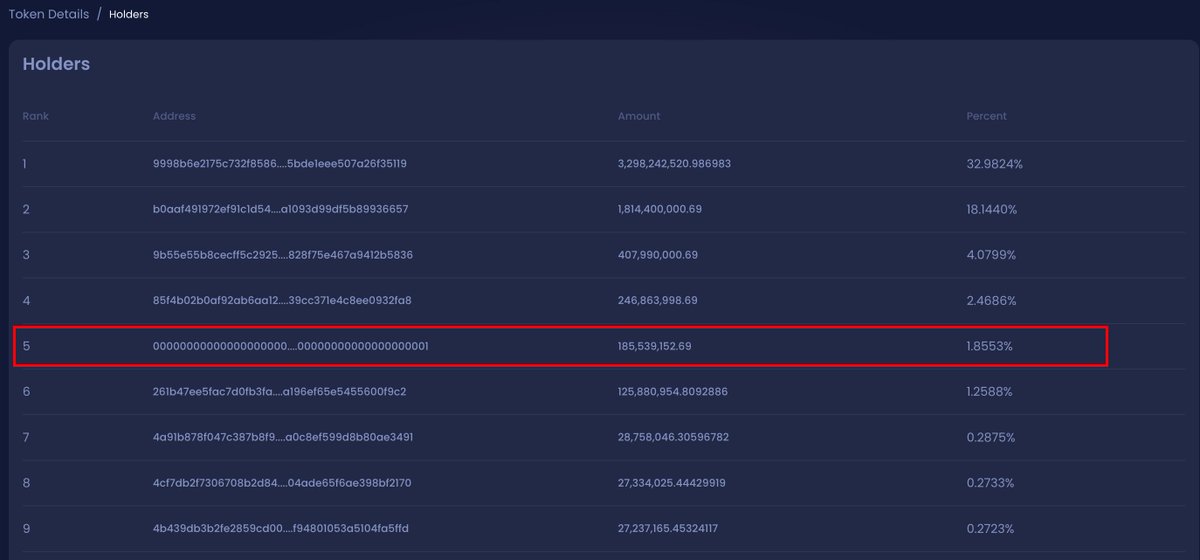Click rank number 4 cell
This screenshot has height=560, width=1200.
click(x=26, y=300)
